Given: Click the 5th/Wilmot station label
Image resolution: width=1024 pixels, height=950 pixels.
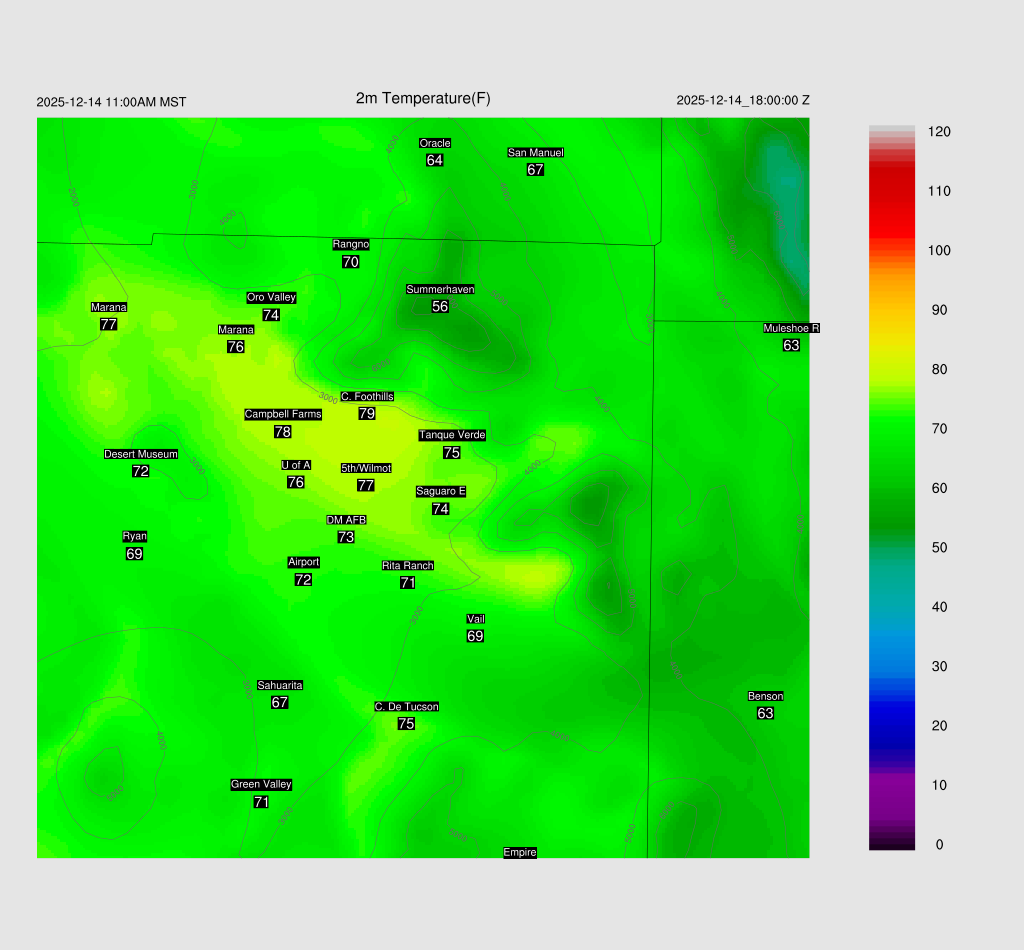Looking at the screenshot, I should tap(366, 468).
